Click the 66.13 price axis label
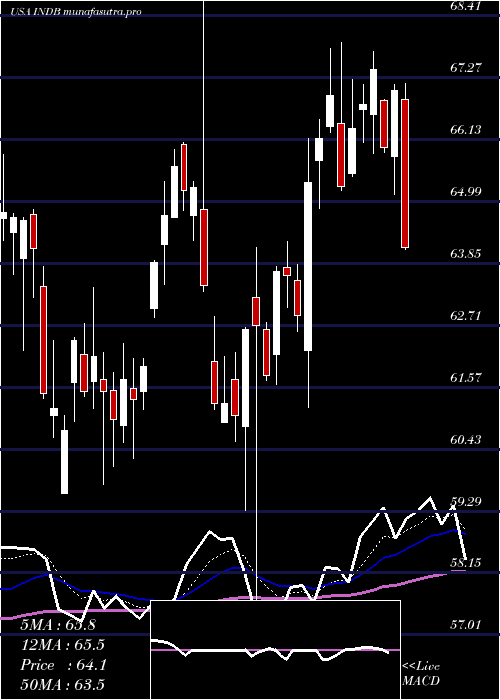500x700 pixels. click(x=467, y=130)
